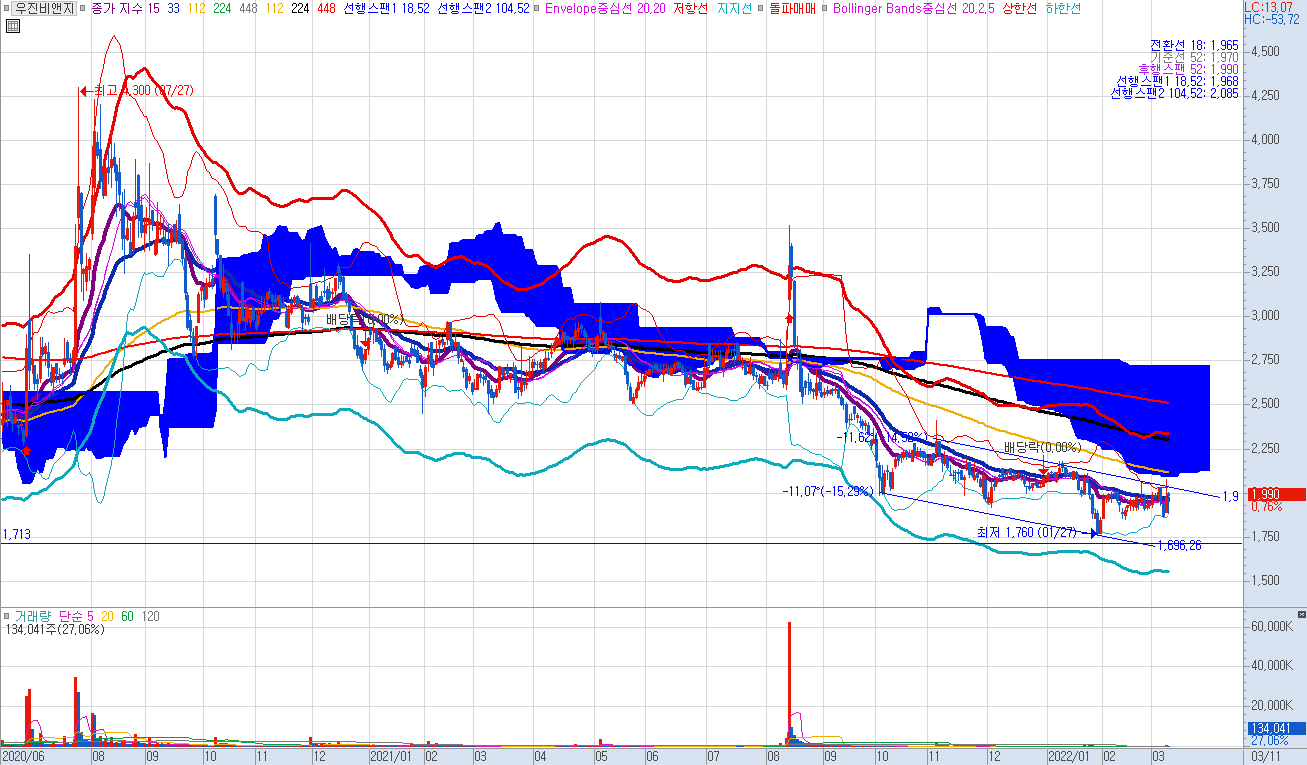
Task: Select the 상한선 legend label
Action: pyautogui.click(x=1021, y=8)
